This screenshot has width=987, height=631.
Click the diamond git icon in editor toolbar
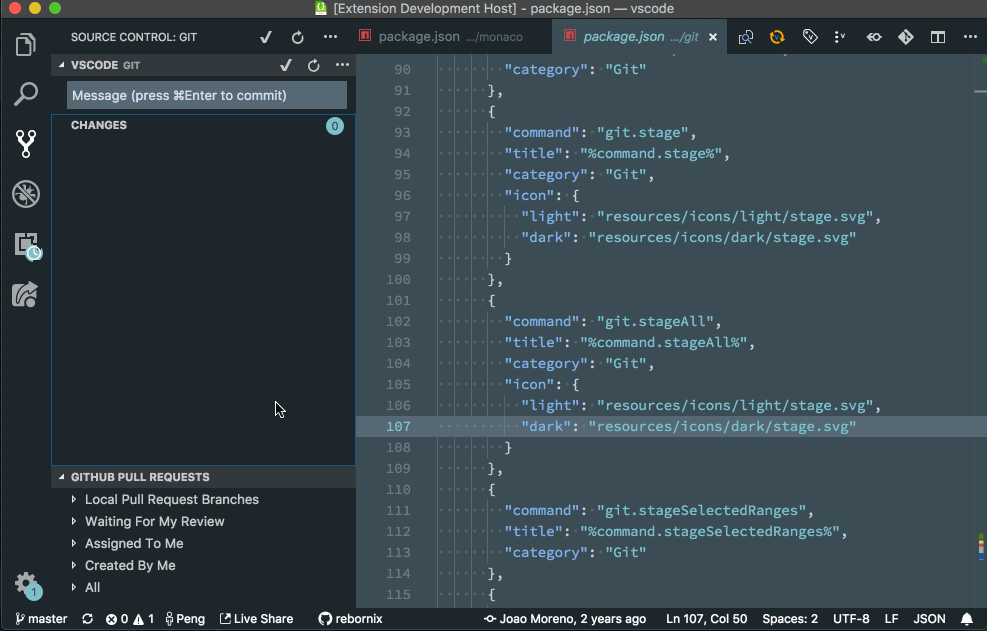[x=905, y=37]
